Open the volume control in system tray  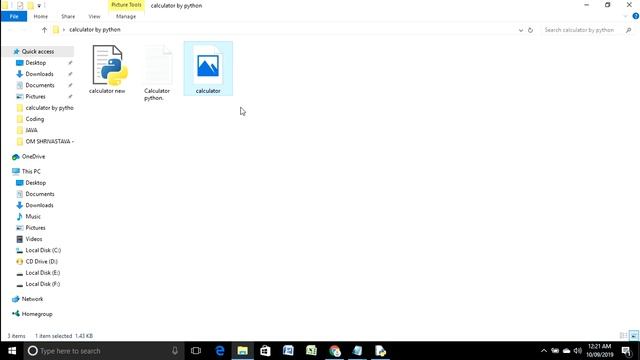click(578, 351)
